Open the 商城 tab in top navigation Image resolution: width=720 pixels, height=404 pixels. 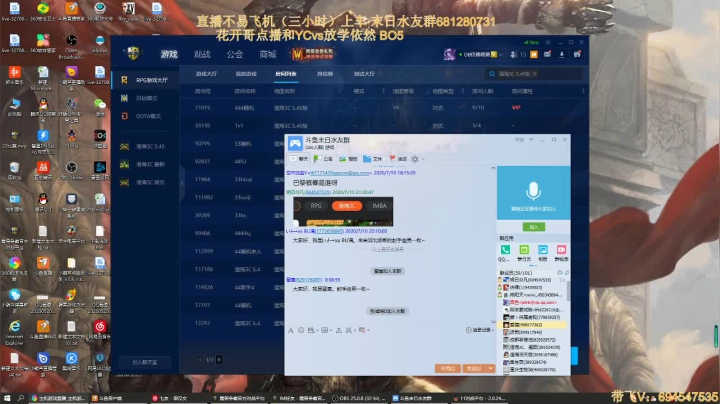tap(268, 54)
